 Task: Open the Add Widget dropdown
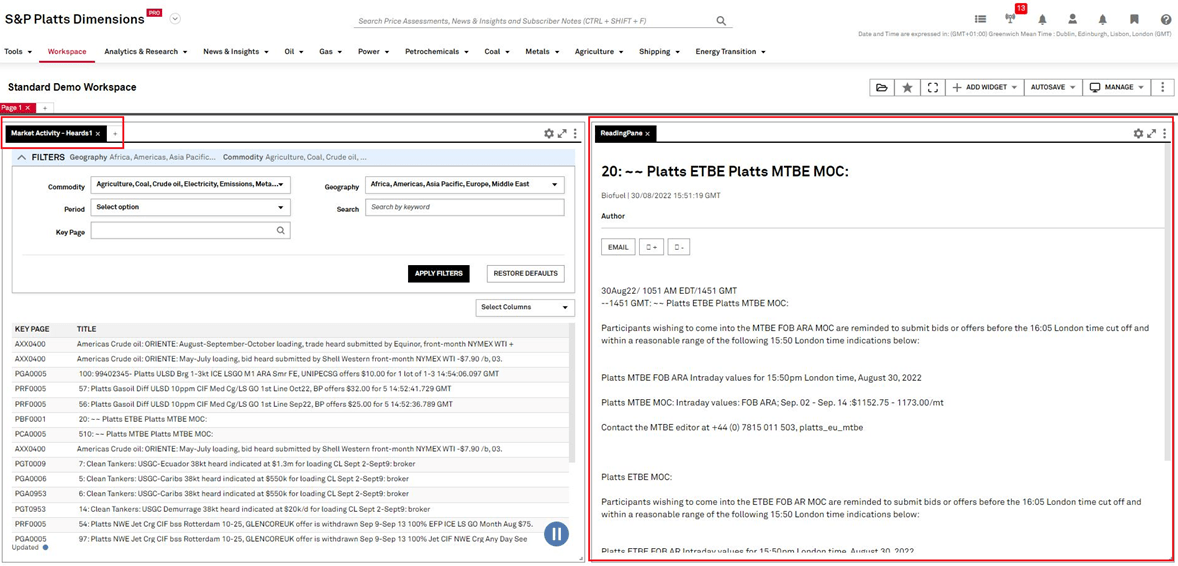coord(984,87)
